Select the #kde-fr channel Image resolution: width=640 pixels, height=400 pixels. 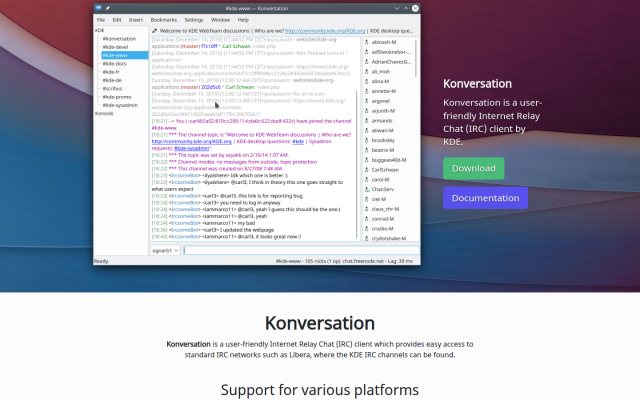111,72
